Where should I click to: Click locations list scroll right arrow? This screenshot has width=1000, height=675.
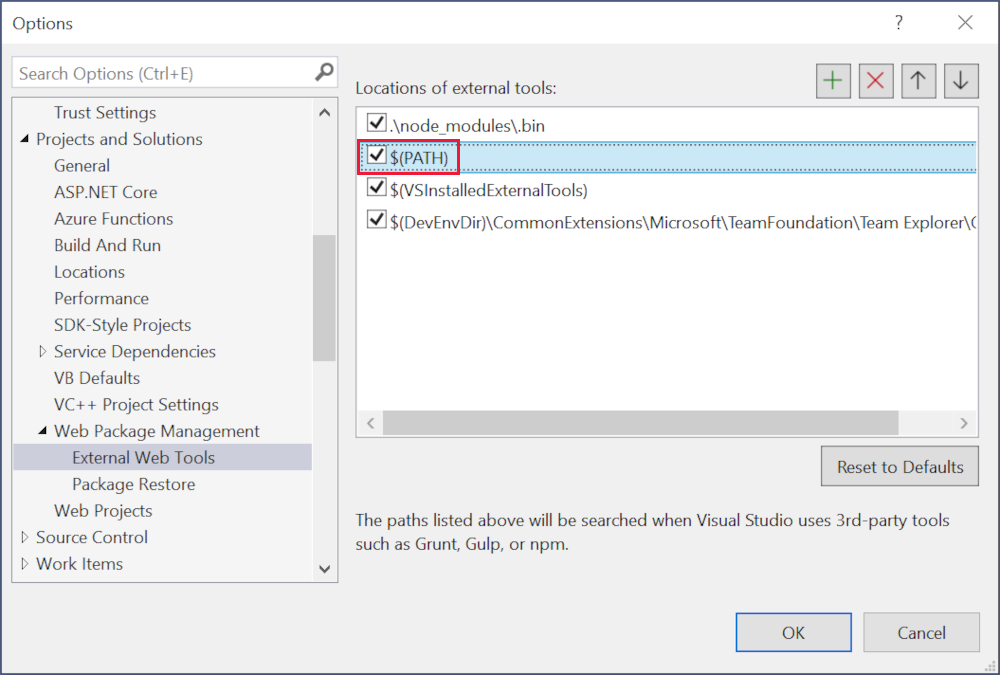click(x=964, y=423)
